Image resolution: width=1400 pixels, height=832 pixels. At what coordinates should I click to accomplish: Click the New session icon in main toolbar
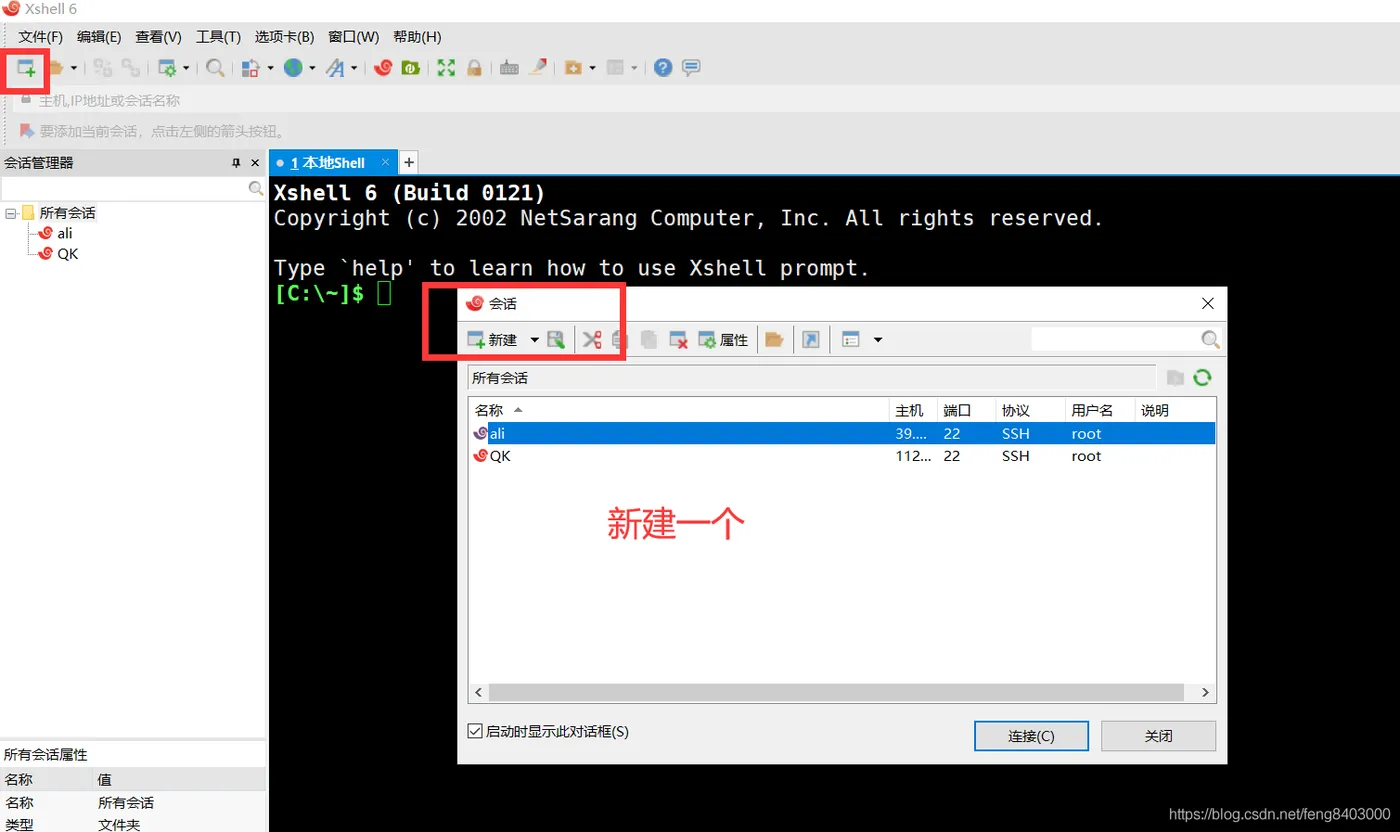pos(26,68)
